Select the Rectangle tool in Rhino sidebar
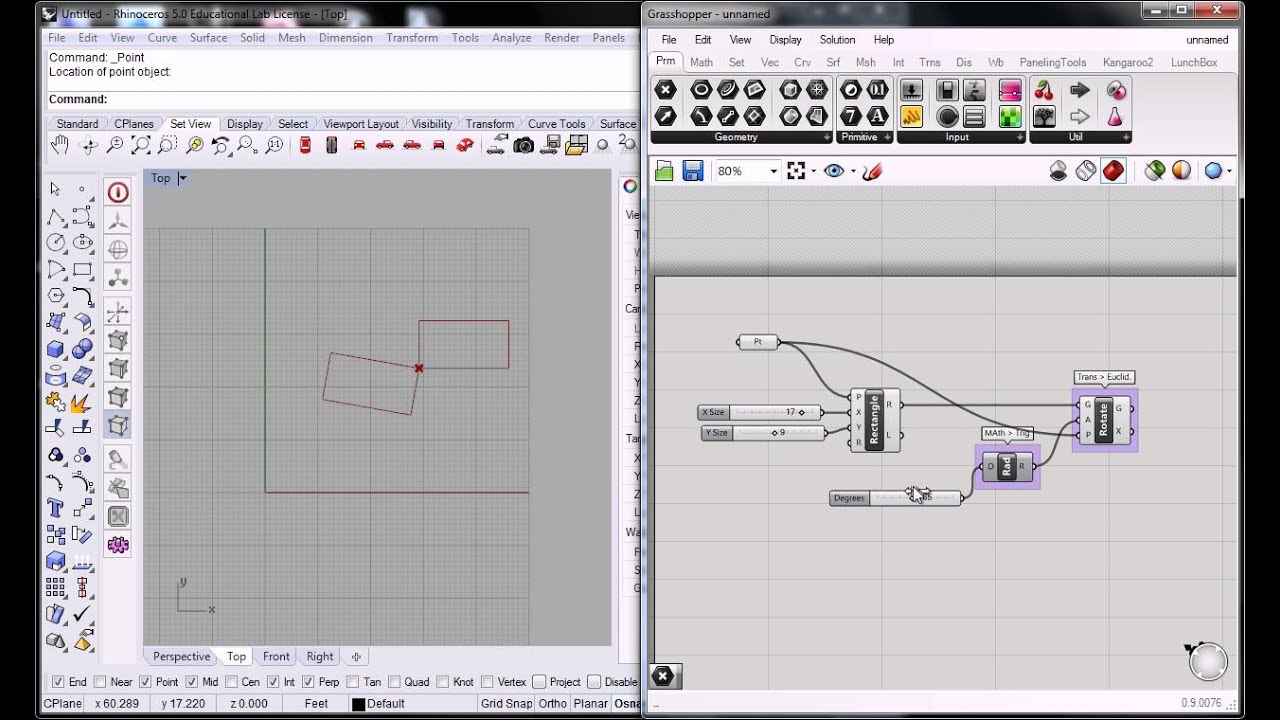The width and height of the screenshot is (1280, 720). click(82, 270)
